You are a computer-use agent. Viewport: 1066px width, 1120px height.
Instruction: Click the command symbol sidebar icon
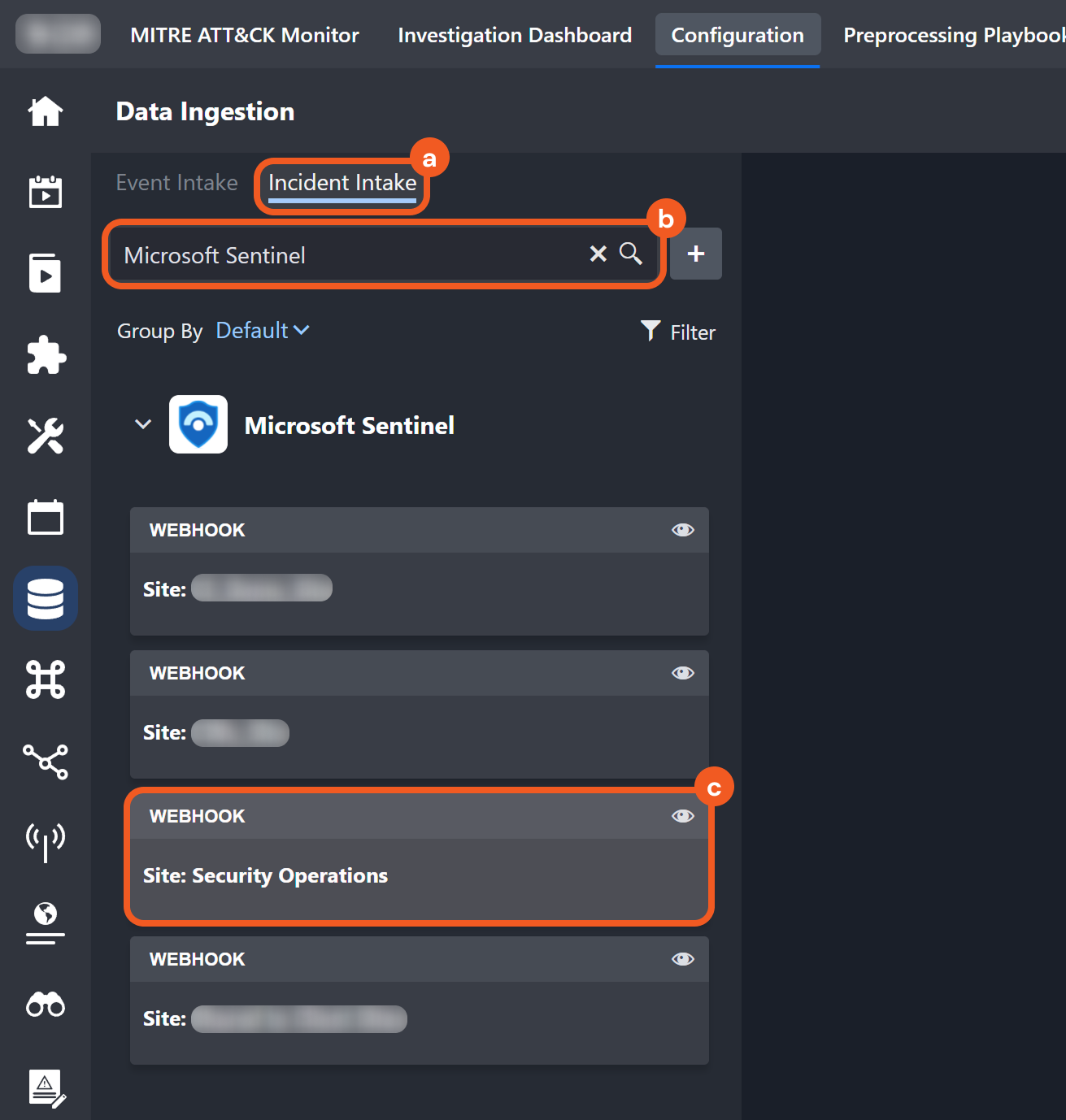[x=46, y=679]
